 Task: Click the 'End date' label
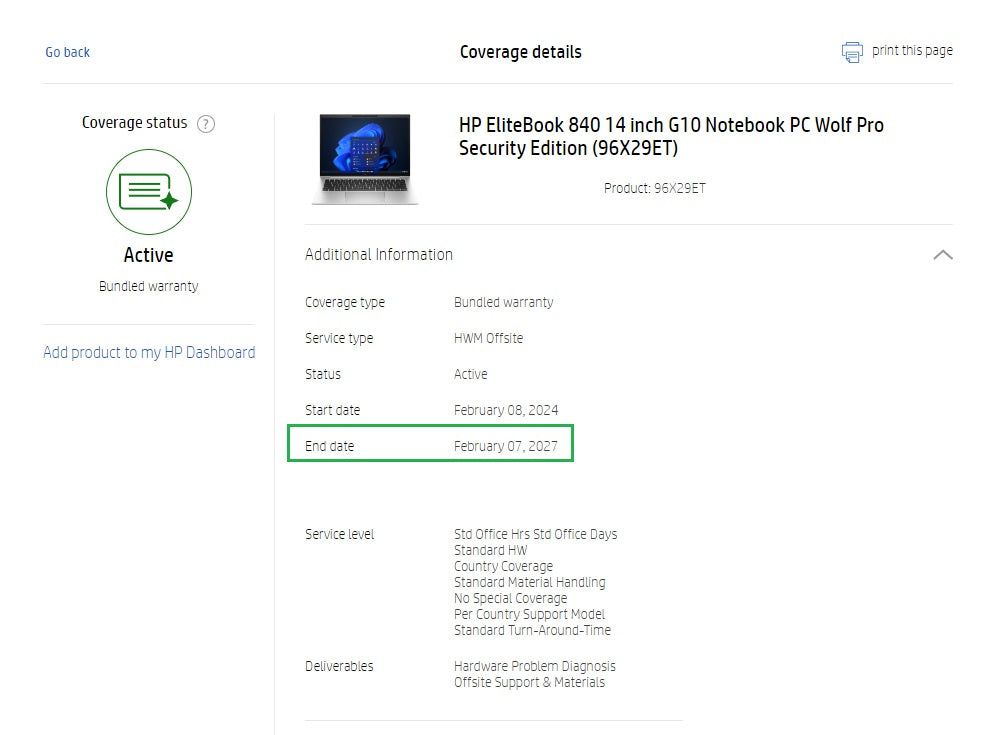tap(330, 446)
